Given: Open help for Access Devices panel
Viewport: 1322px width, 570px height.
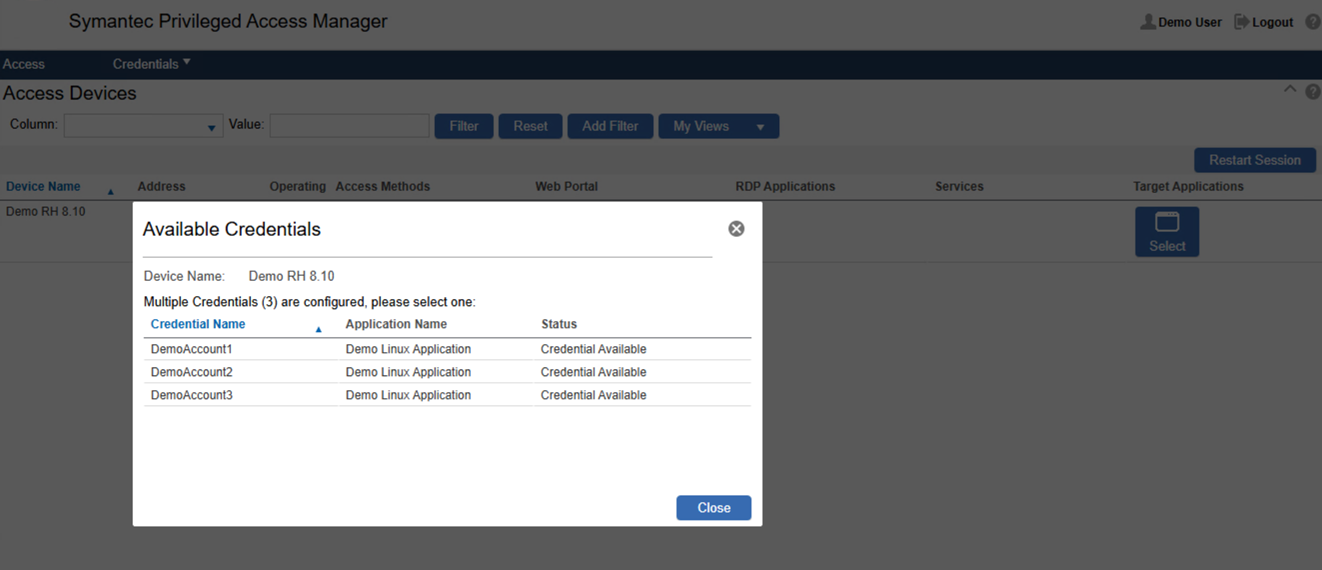Looking at the screenshot, I should 1313,92.
